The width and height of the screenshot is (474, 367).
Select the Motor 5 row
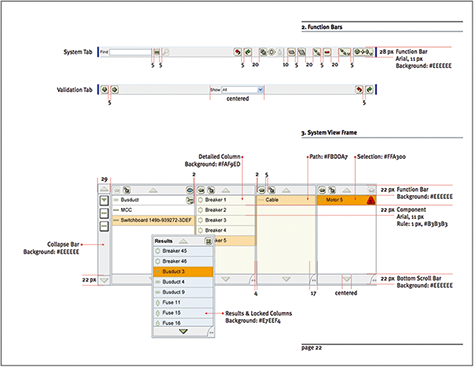pyautogui.click(x=346, y=200)
